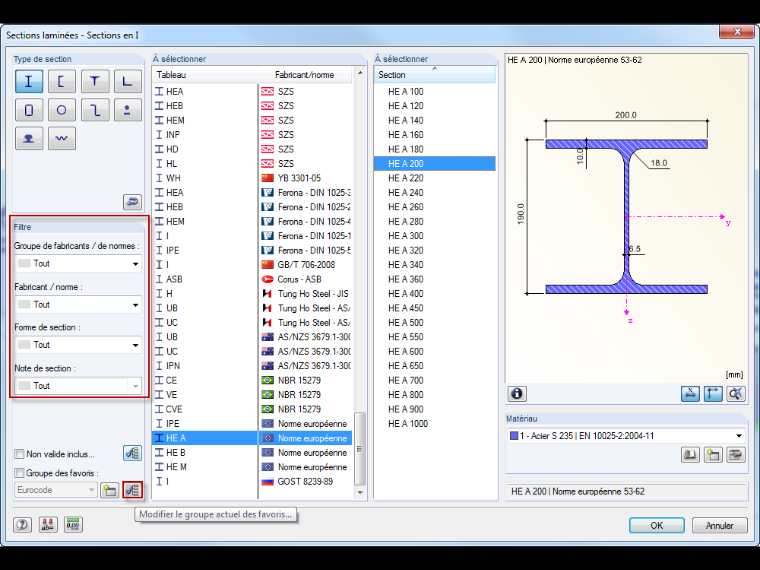Select table row 'I' GB/T 706-2008
The image size is (760, 570).
coord(252,265)
